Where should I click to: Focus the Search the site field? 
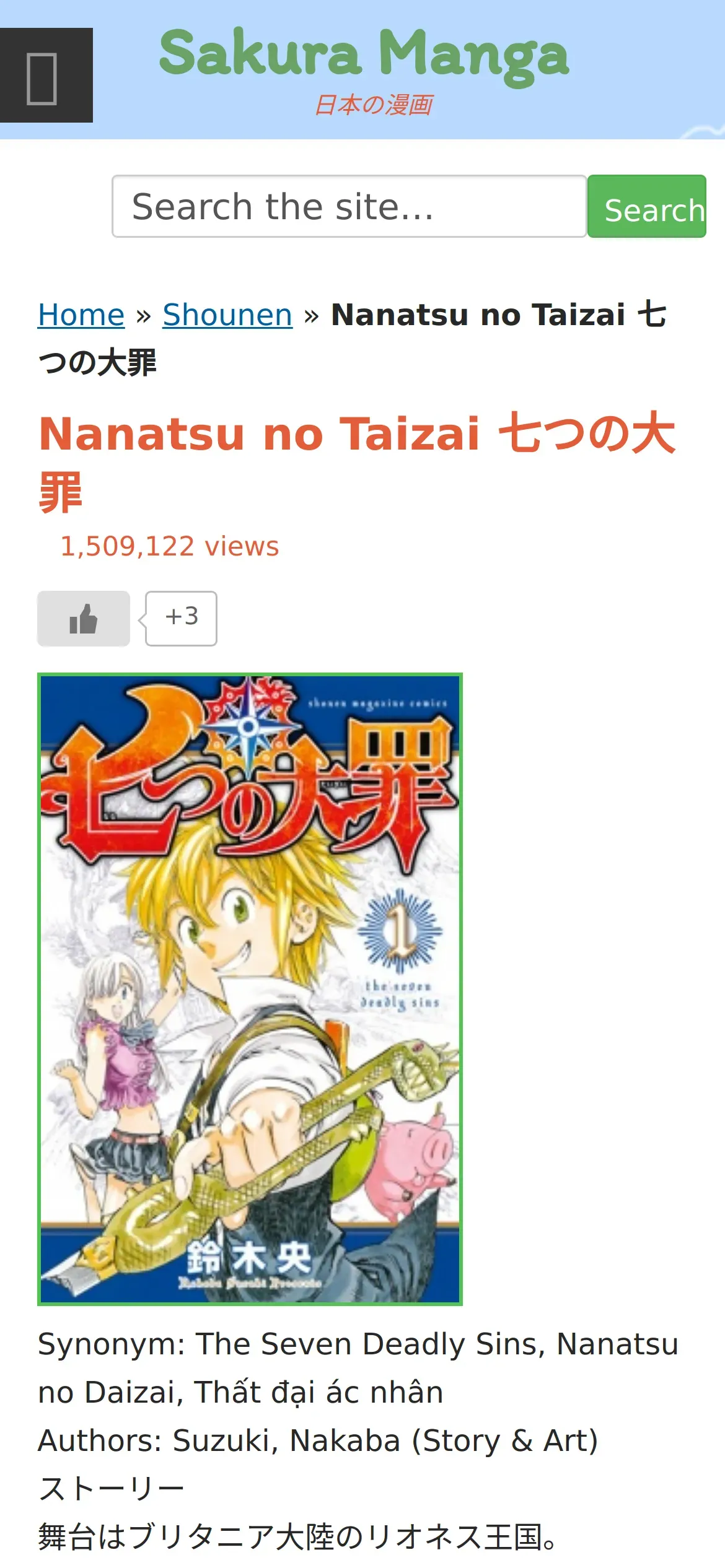[349, 206]
